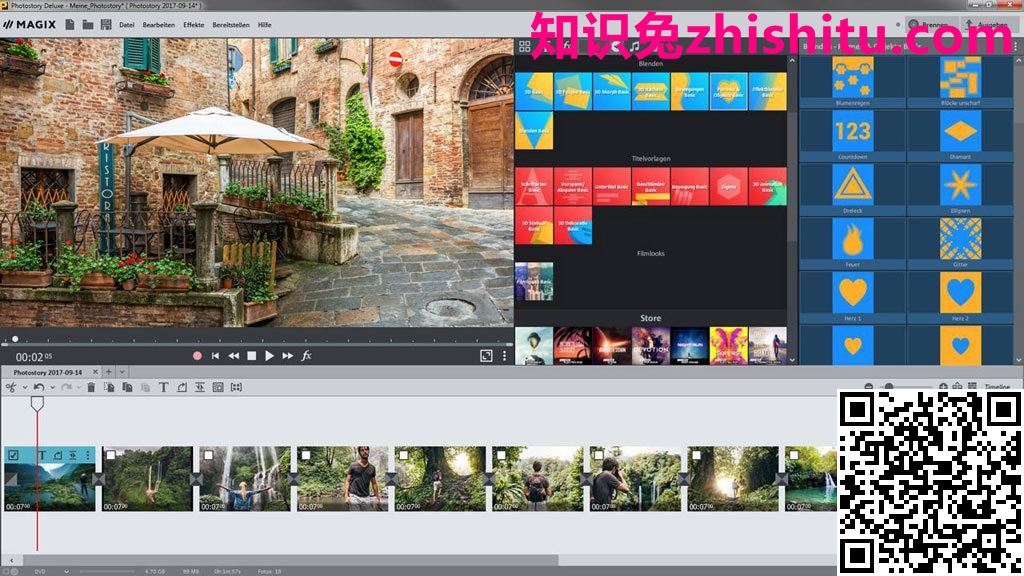Image resolution: width=1024 pixels, height=576 pixels.
Task: Close the Photostory 2017-09-14 tab
Action: pyautogui.click(x=95, y=372)
